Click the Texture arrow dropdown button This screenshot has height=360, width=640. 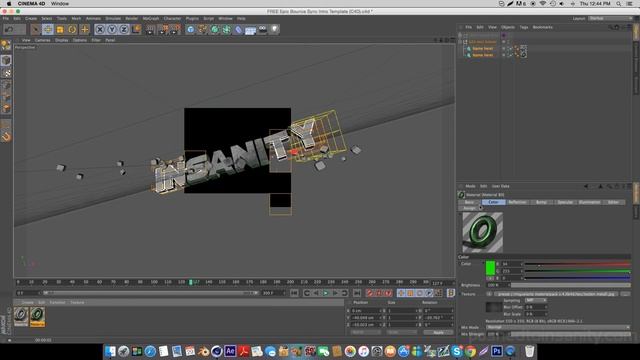click(489, 294)
